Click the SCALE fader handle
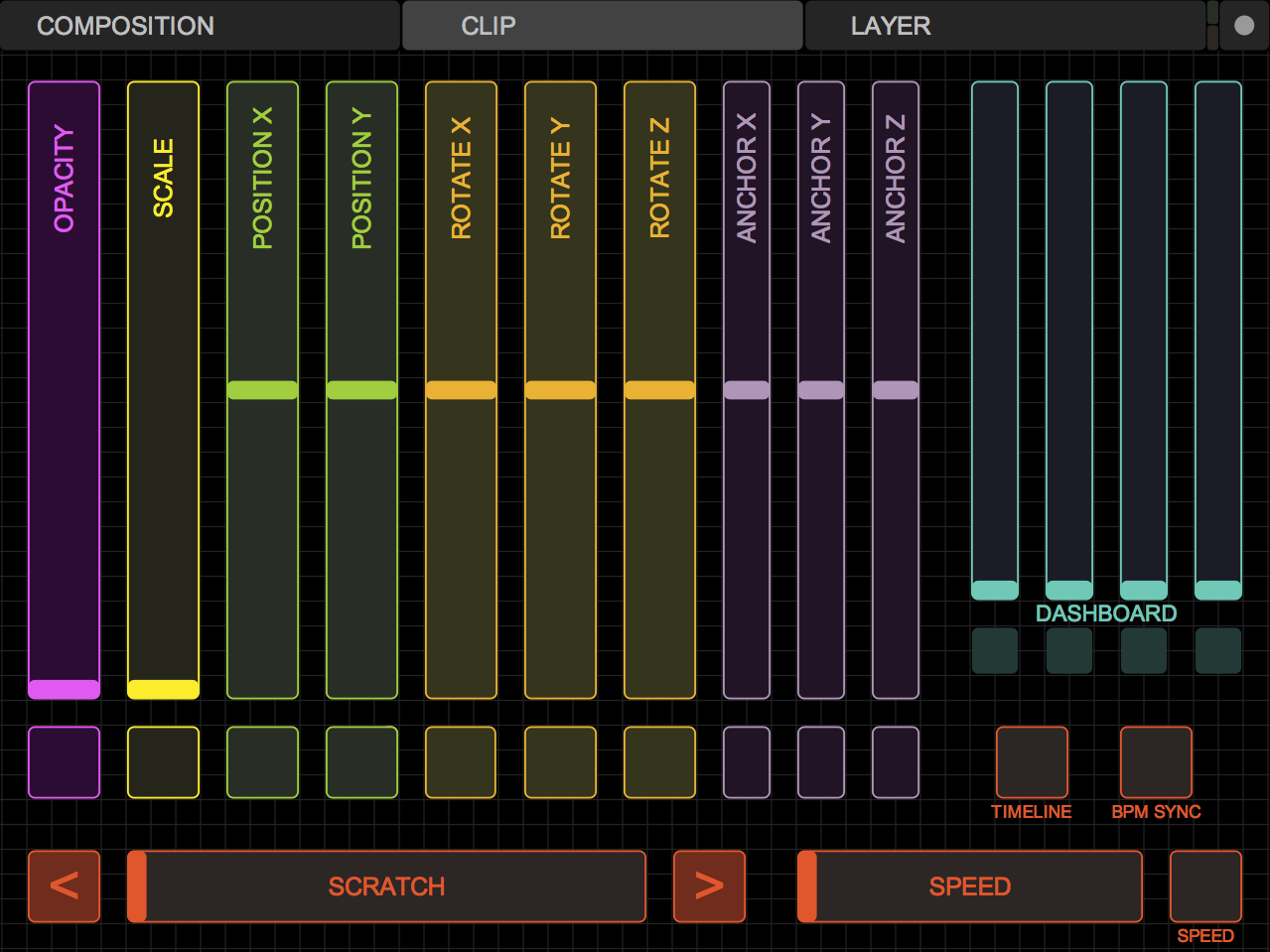The image size is (1270, 952). click(163, 689)
